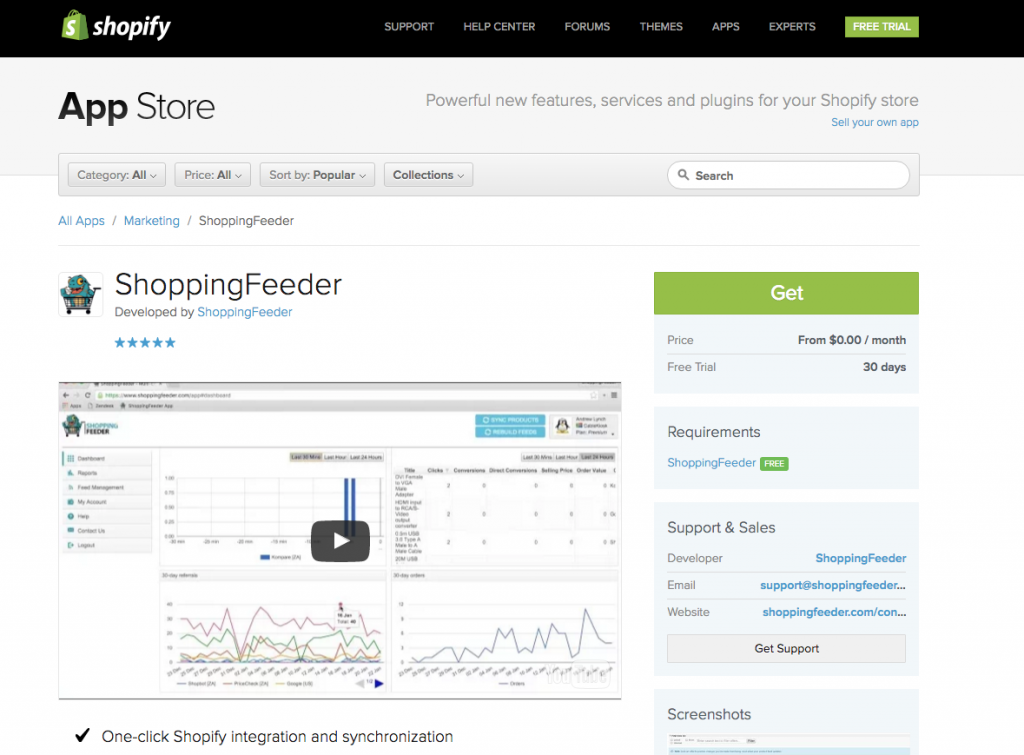Click the ShoppingFeeder app title heading
This screenshot has width=1024, height=755.
pos(228,285)
